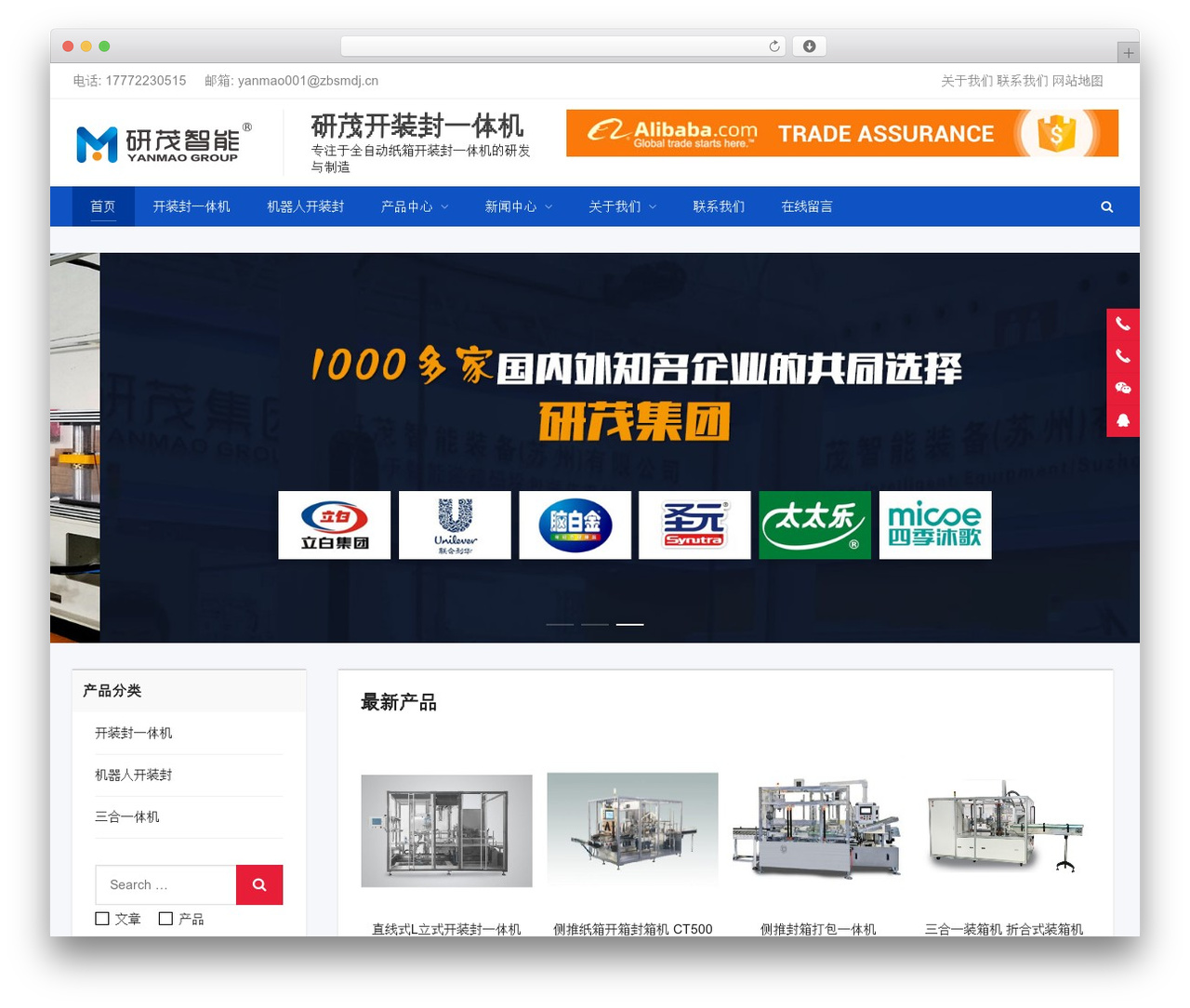Expand the 关于我们 dropdown in blue navigation bar
Screen dimensions: 1190x1008
623,206
